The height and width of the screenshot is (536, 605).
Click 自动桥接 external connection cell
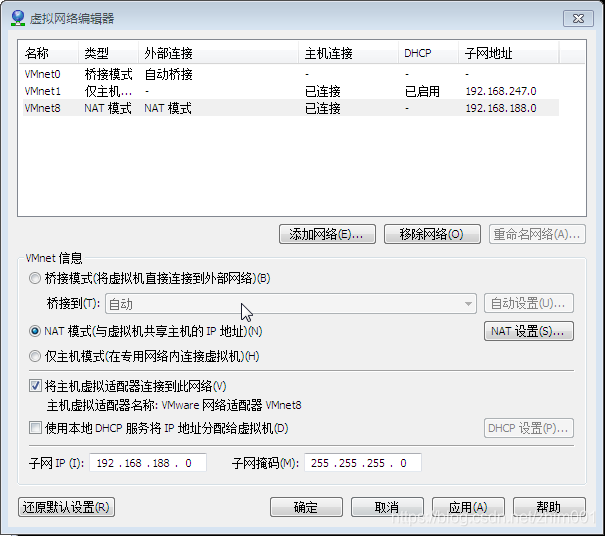click(169, 74)
